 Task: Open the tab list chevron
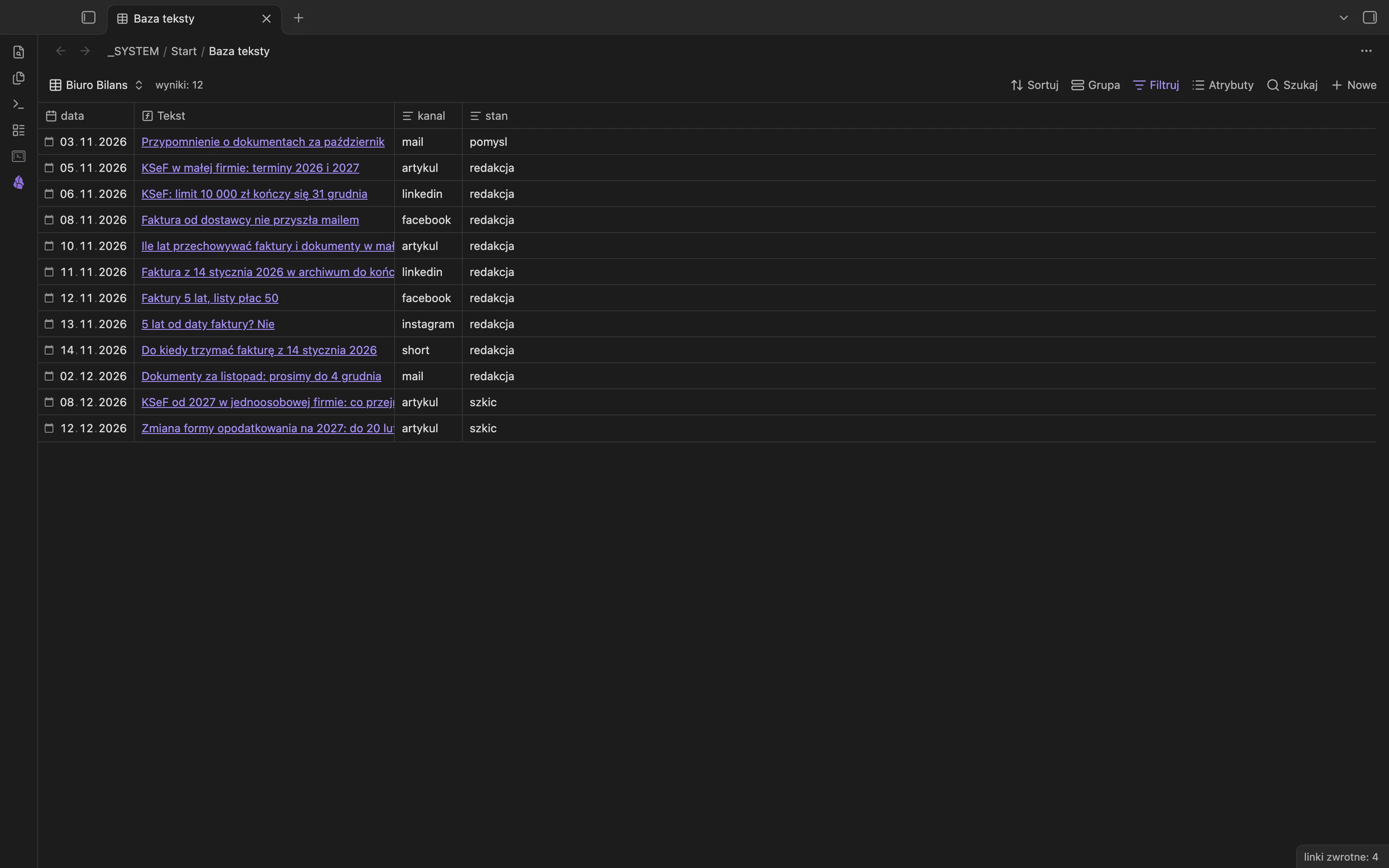click(1343, 18)
